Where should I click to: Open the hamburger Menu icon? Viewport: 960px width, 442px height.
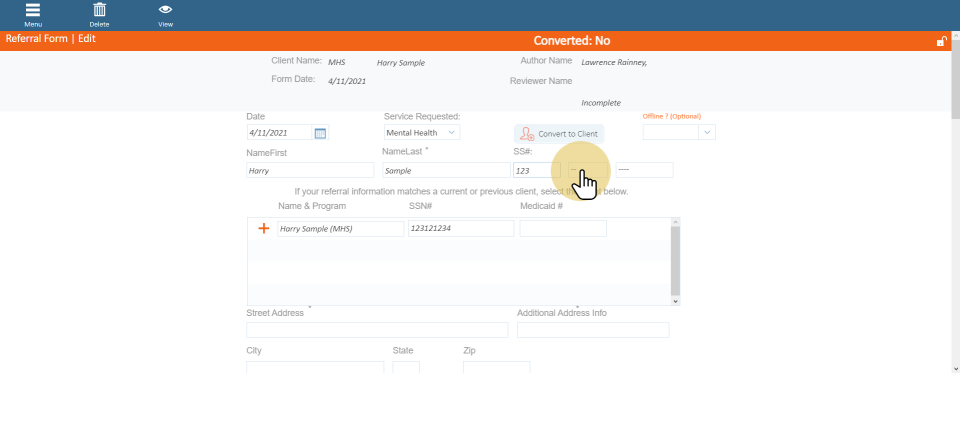pos(33,11)
